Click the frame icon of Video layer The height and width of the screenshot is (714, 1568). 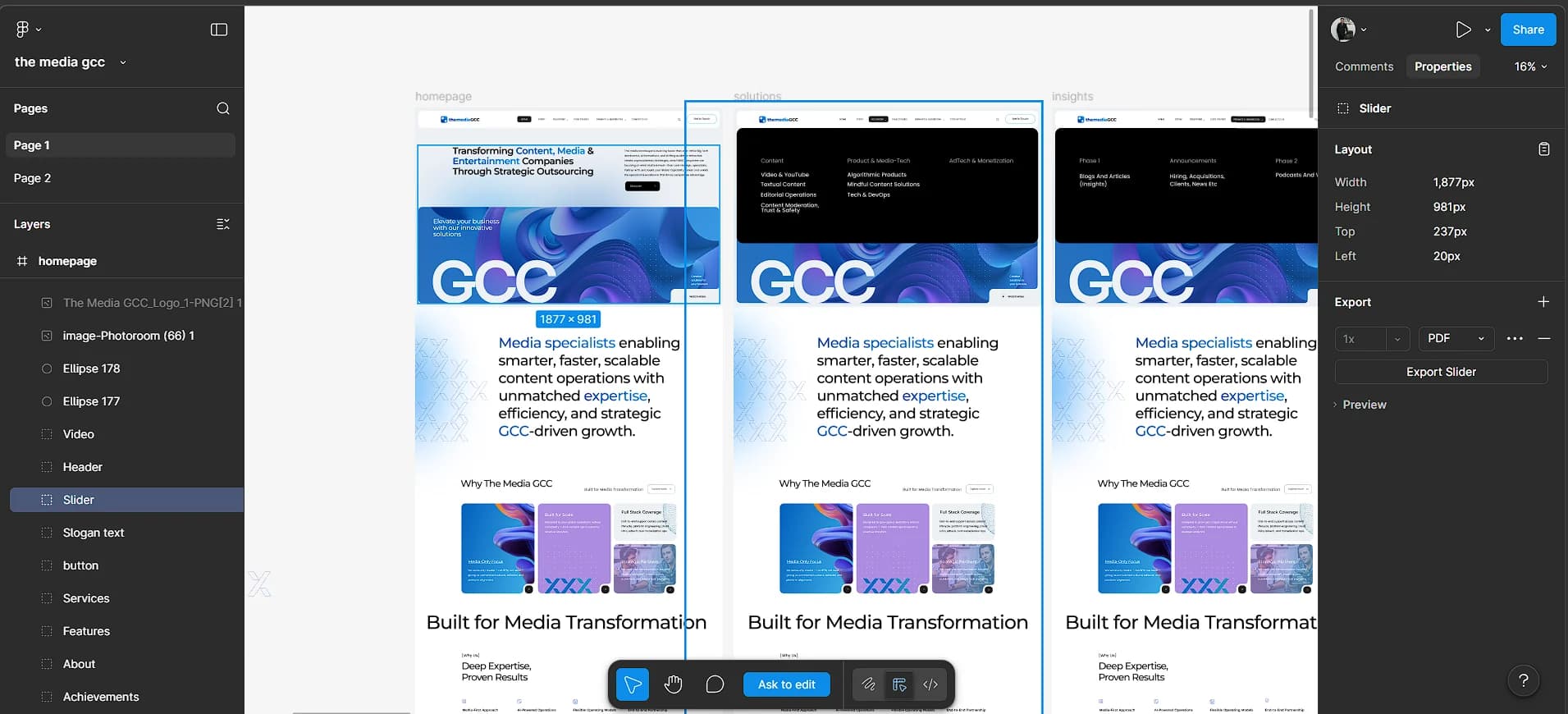pyautogui.click(x=47, y=434)
